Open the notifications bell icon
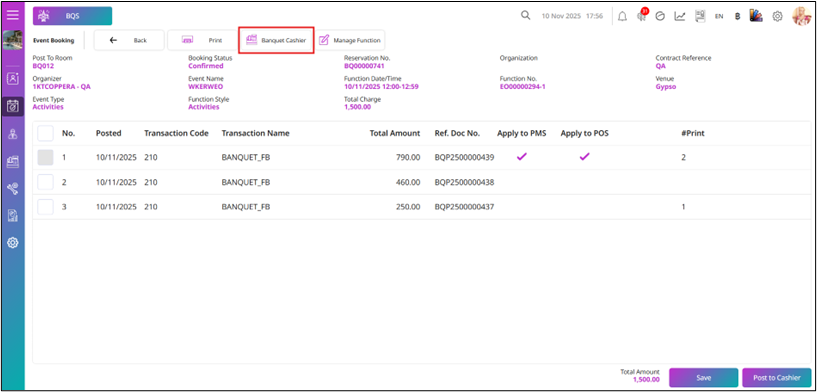 [x=622, y=16]
